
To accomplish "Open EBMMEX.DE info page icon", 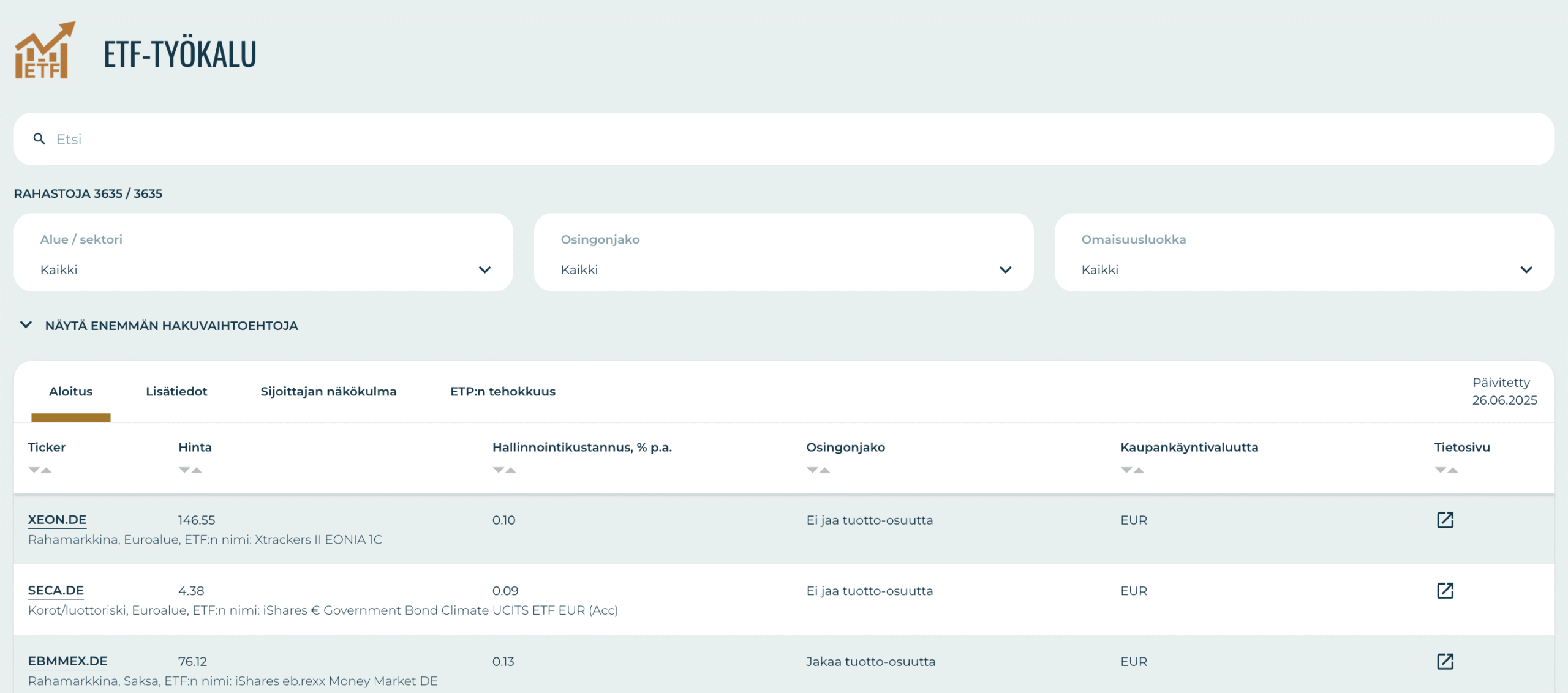I will pos(1445,661).
